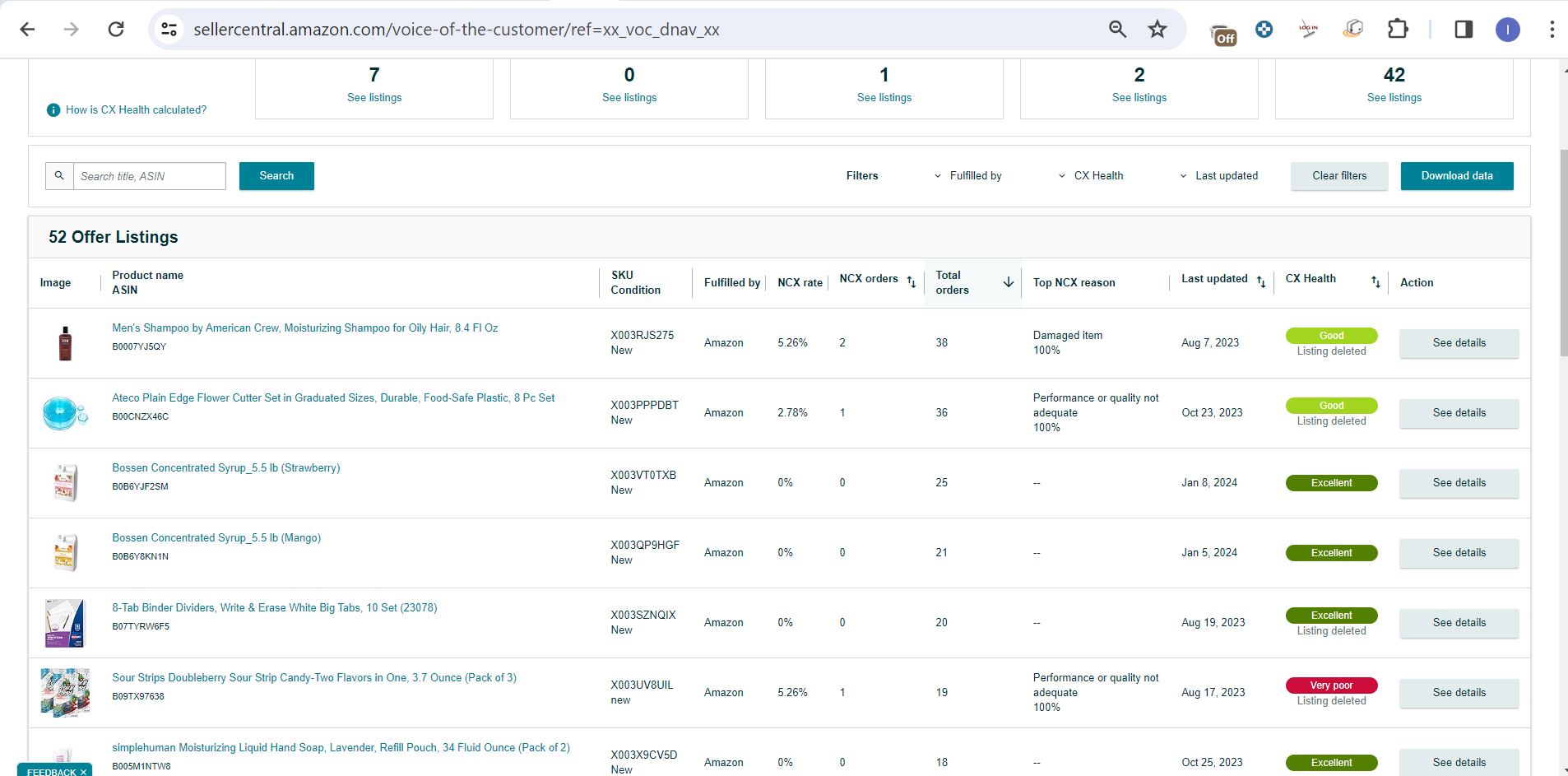Go back to the previous page
Screen dimensions: 1568x776
[x=27, y=30]
